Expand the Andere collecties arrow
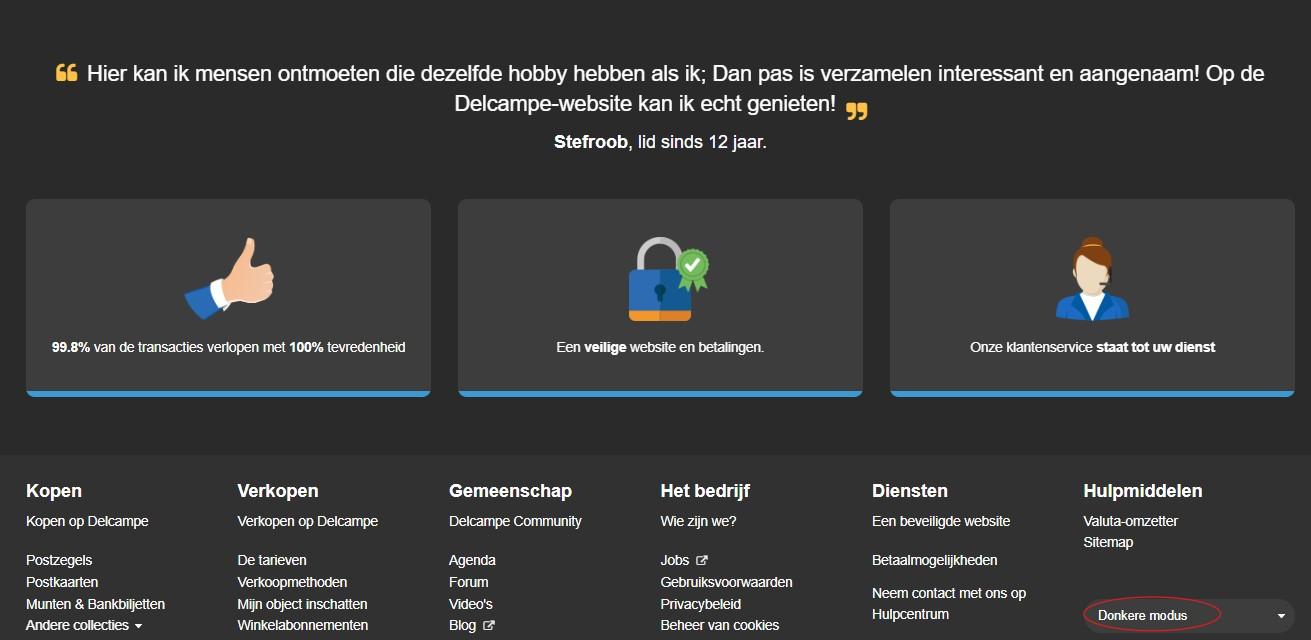1311x640 pixels. (138, 626)
